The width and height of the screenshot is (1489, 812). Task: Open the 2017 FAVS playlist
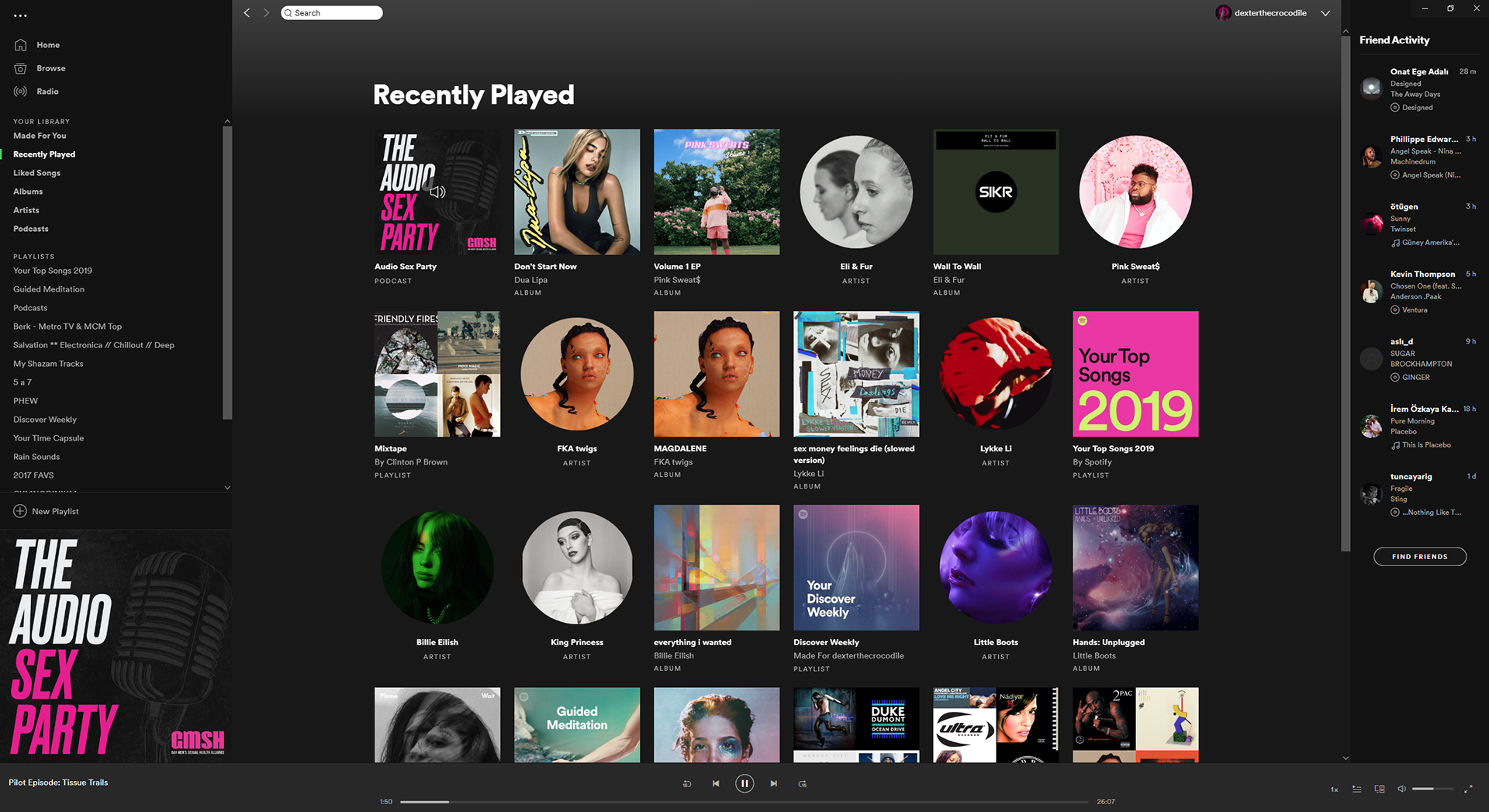[33, 475]
